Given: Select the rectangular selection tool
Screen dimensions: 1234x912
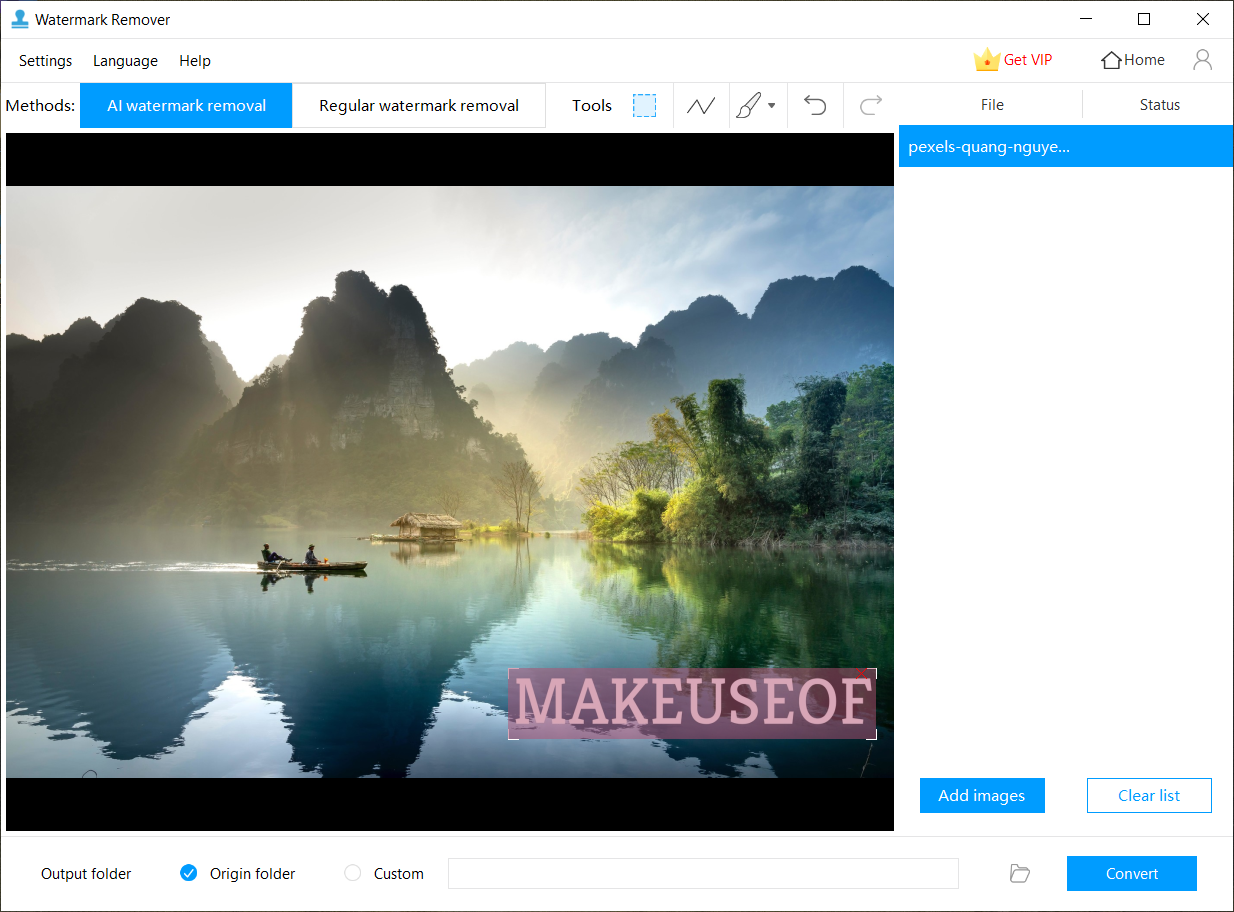Looking at the screenshot, I should [644, 105].
